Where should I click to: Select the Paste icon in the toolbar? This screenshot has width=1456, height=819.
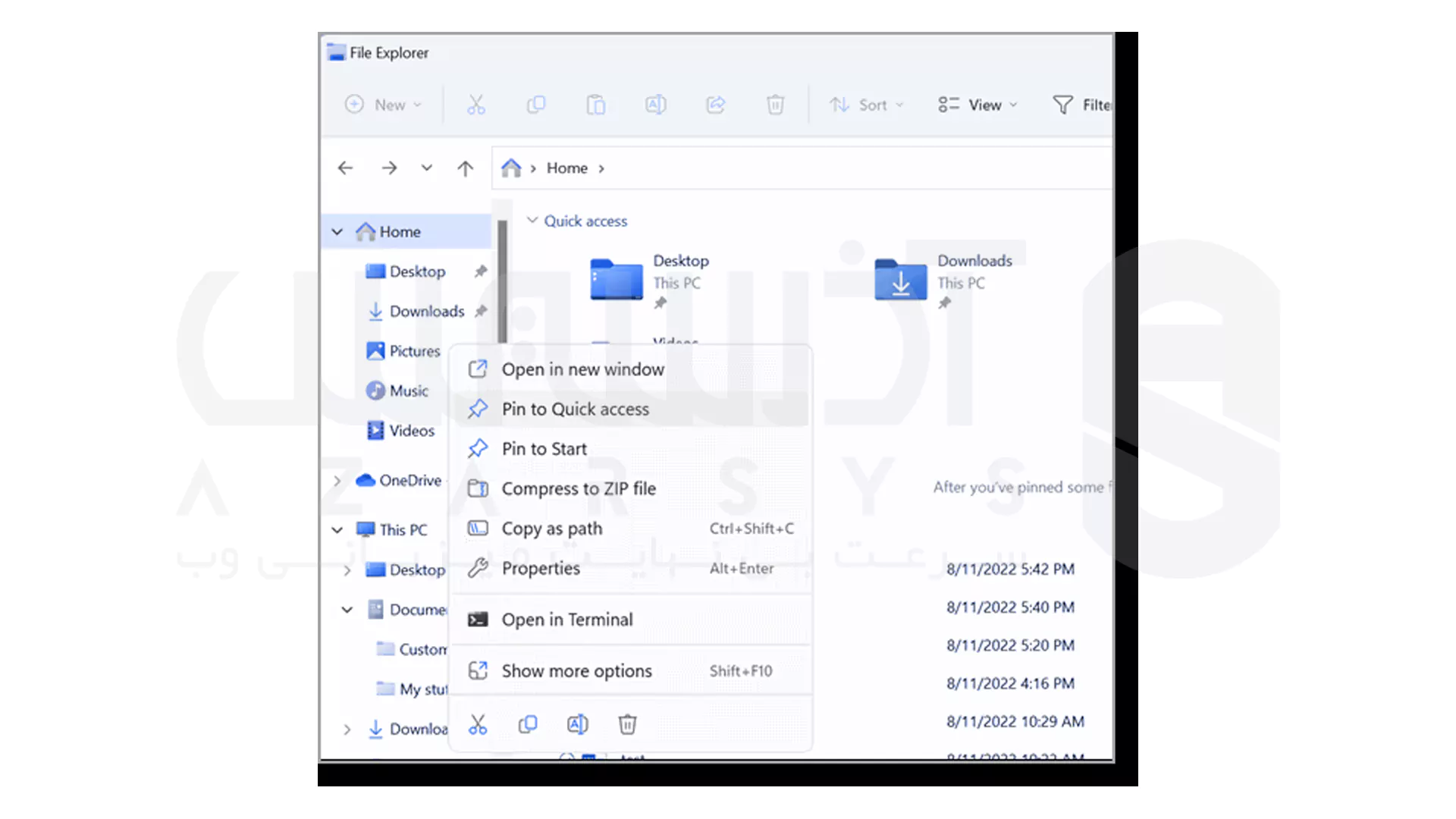[597, 105]
